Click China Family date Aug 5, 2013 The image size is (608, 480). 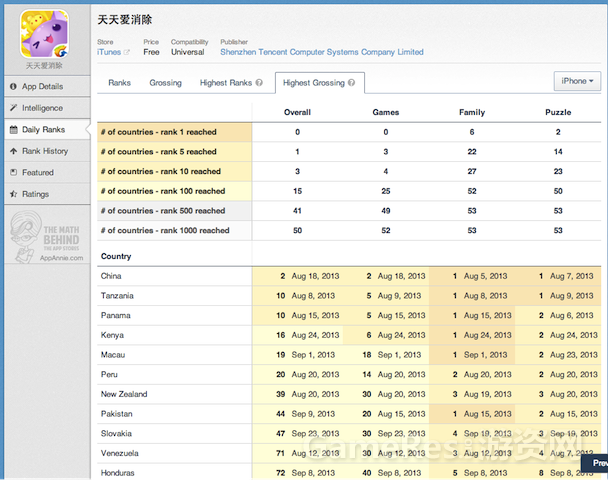[485, 276]
